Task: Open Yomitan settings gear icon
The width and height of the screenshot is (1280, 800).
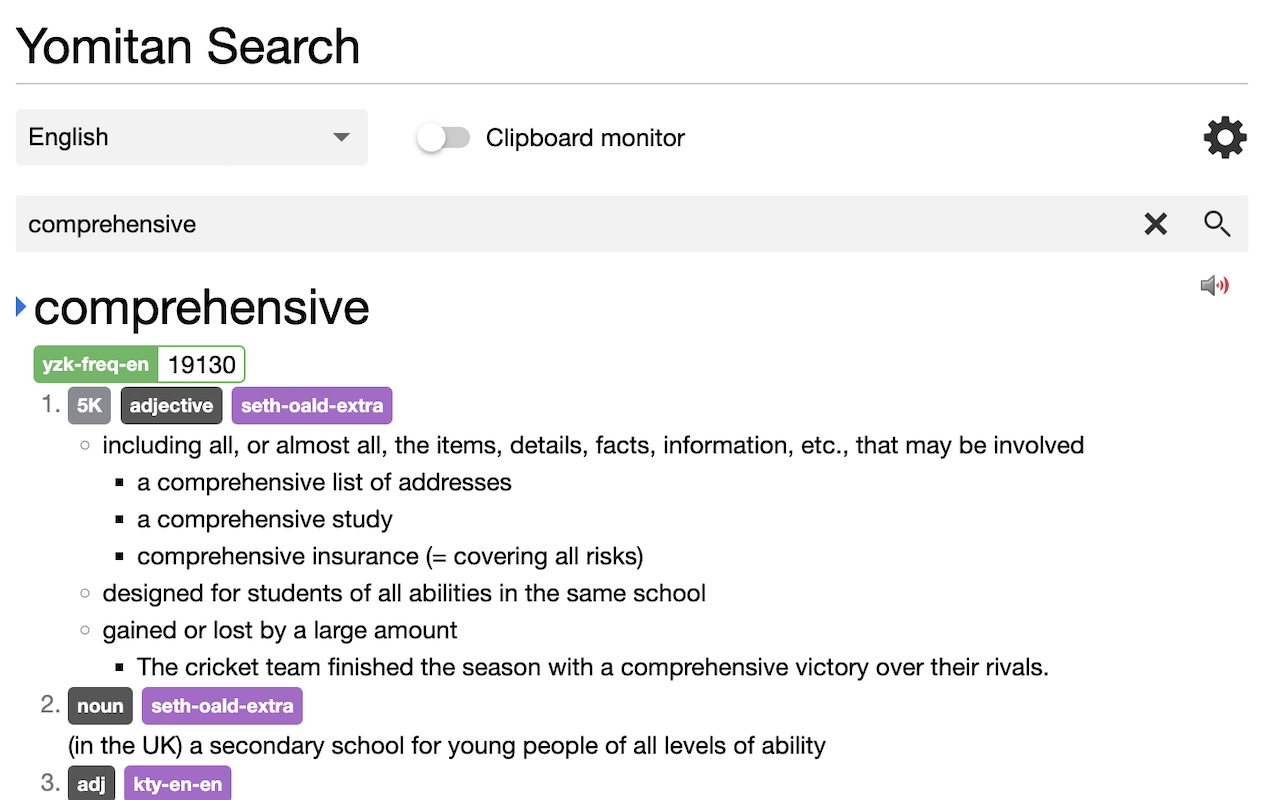Action: point(1225,138)
